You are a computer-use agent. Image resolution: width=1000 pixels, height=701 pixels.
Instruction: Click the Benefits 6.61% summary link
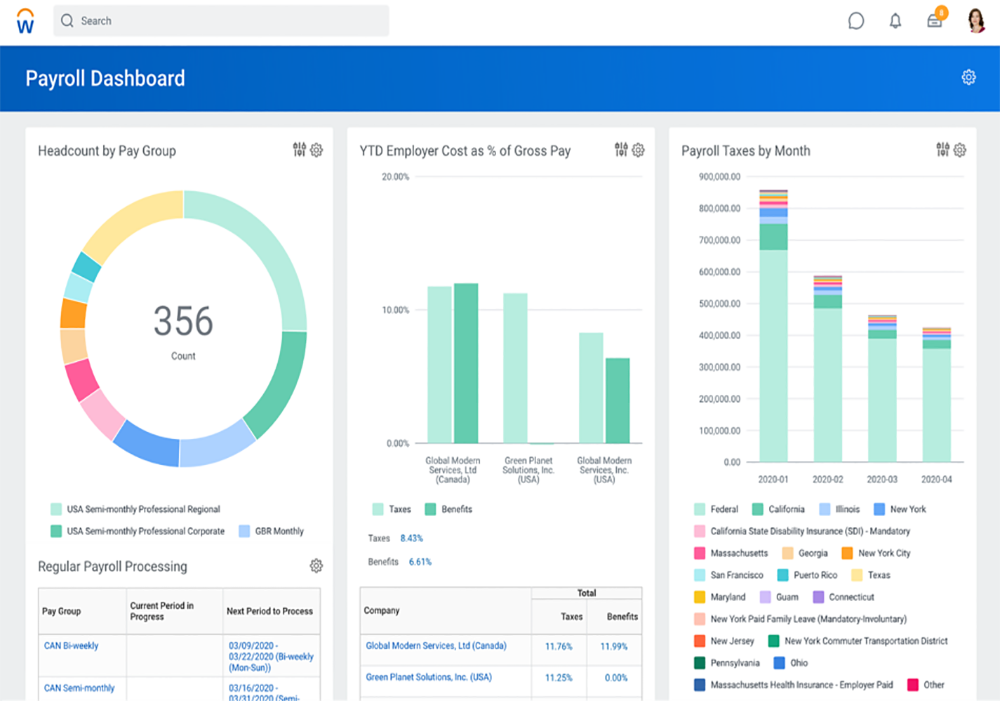[x=420, y=562]
